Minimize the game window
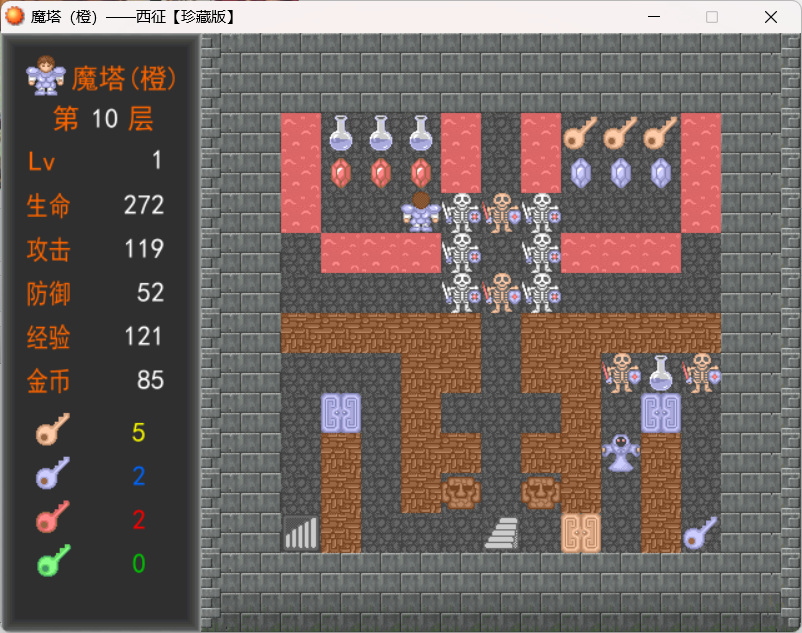This screenshot has width=802, height=633. click(x=654, y=17)
